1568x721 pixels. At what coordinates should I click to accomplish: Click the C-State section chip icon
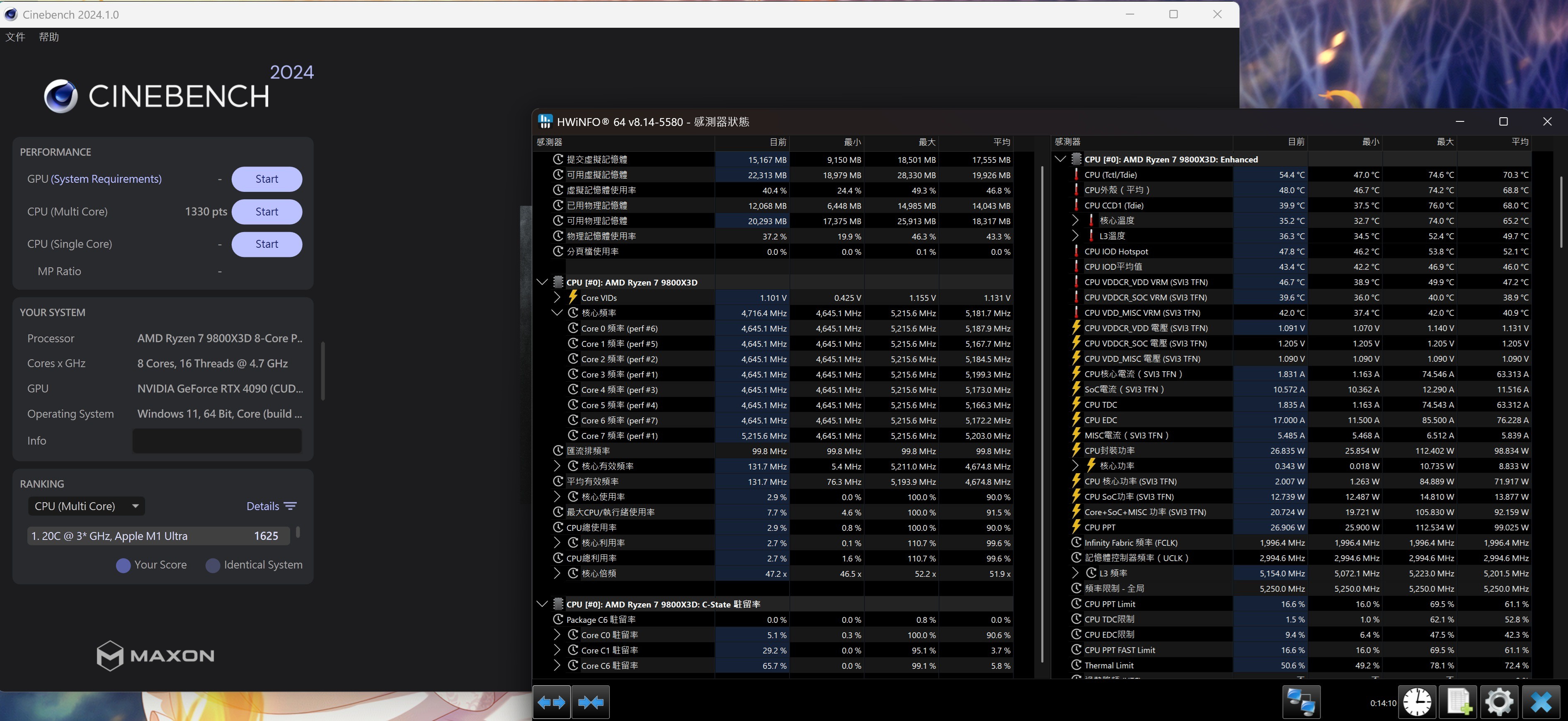pos(558,604)
